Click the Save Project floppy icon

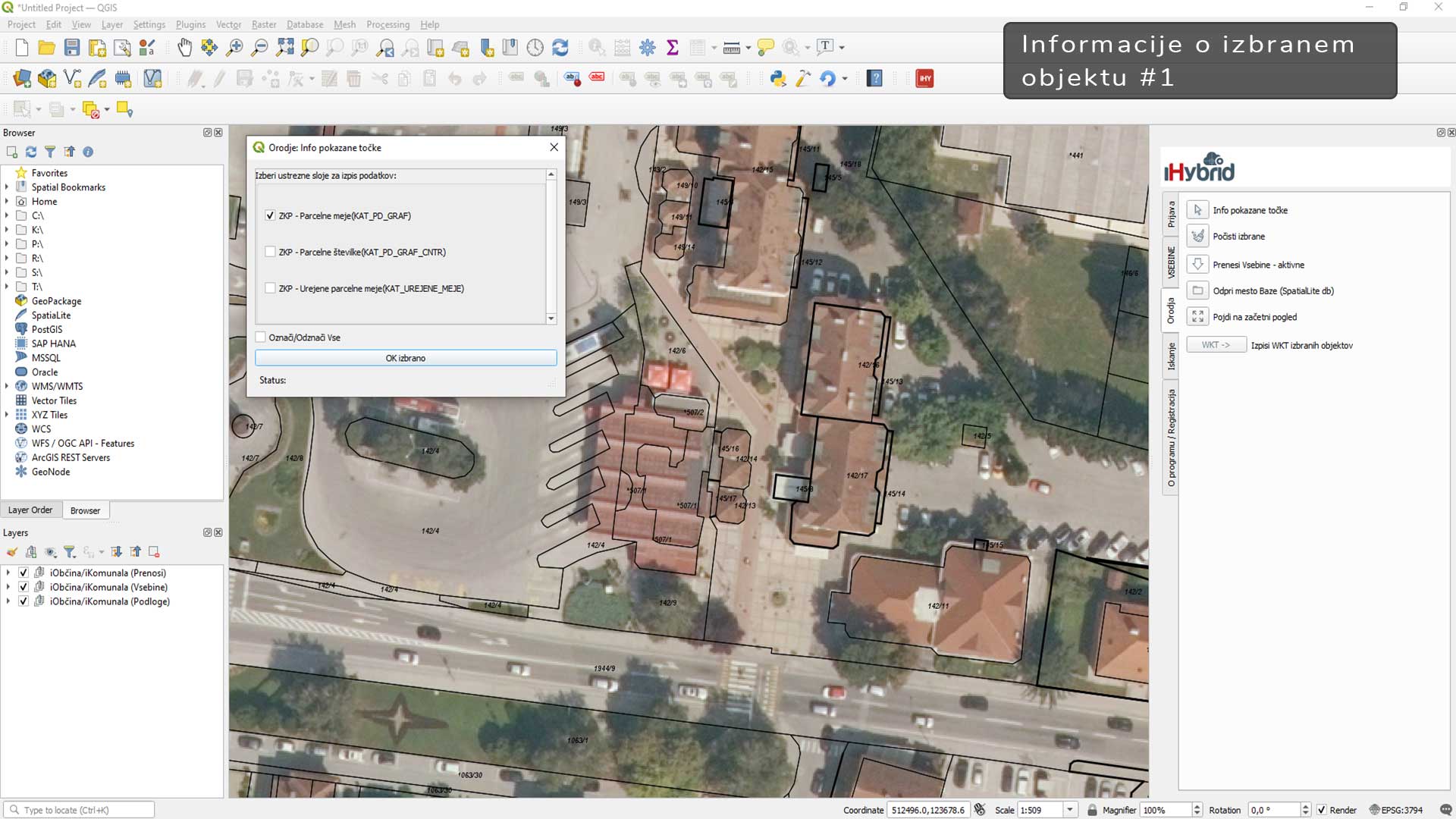[72, 48]
